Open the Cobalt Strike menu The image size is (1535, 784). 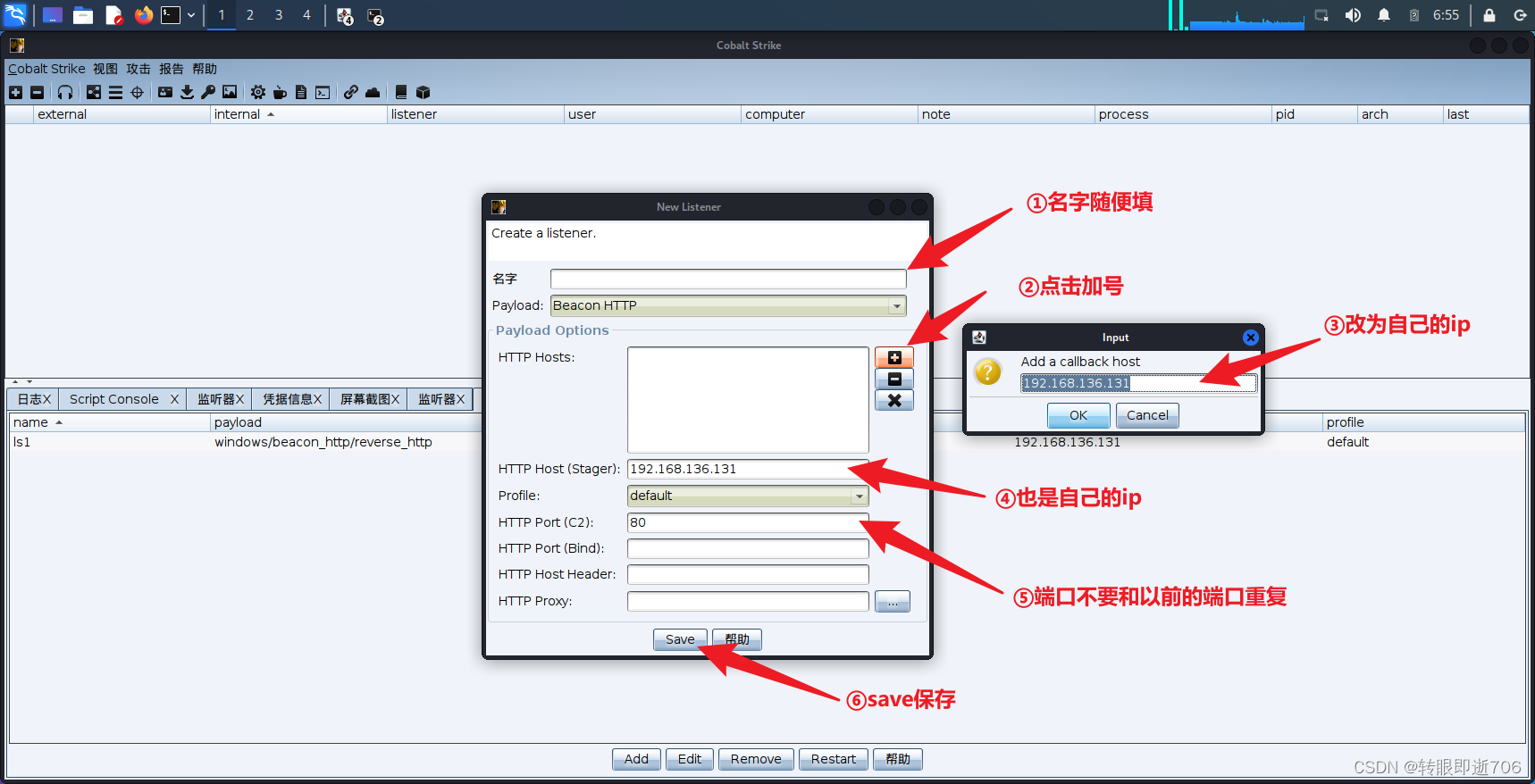(x=46, y=69)
